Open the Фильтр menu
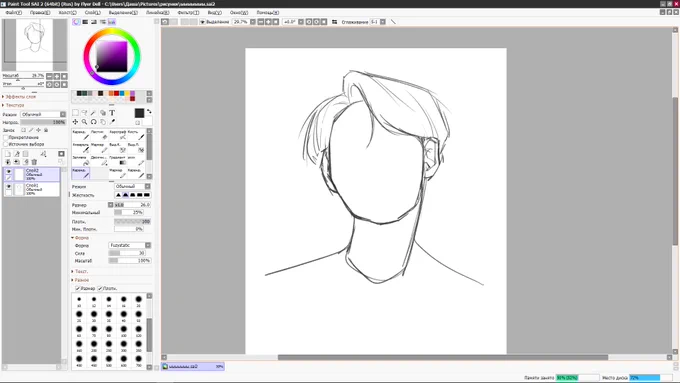Screen dimensions: 680x383 click(x=188, y=13)
